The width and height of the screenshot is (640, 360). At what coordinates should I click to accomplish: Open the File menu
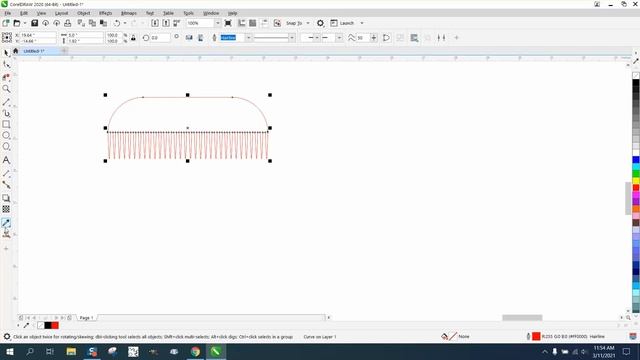(x=8, y=13)
